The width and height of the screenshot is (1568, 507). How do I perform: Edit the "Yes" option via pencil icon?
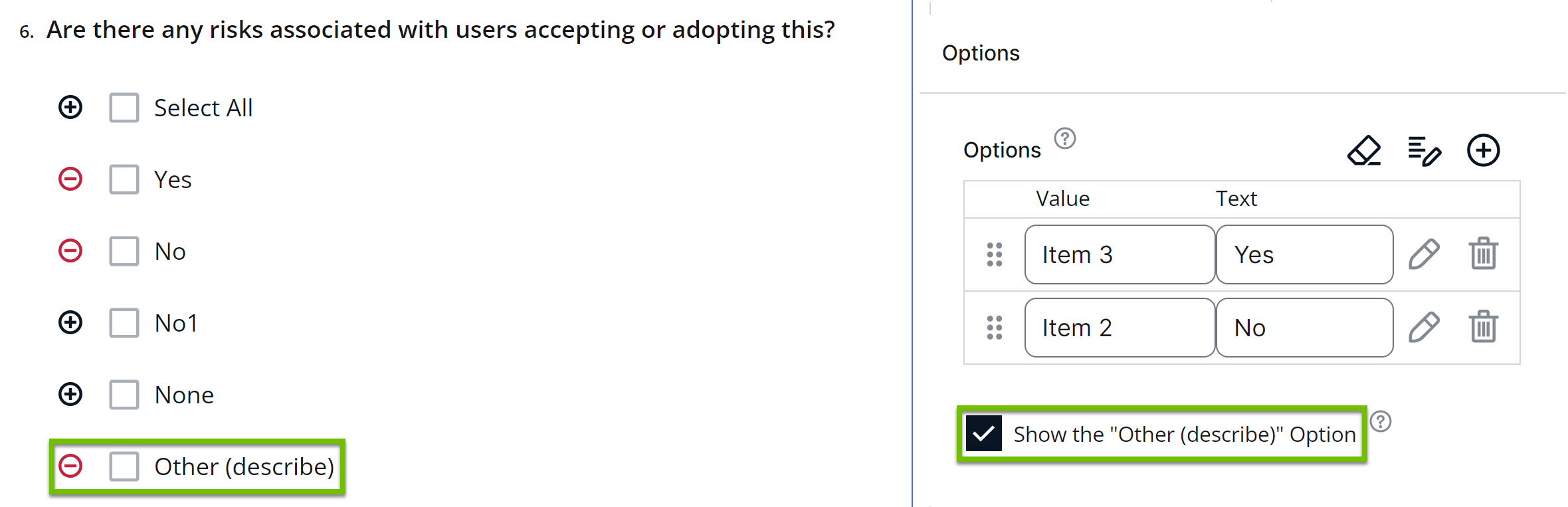(1424, 254)
